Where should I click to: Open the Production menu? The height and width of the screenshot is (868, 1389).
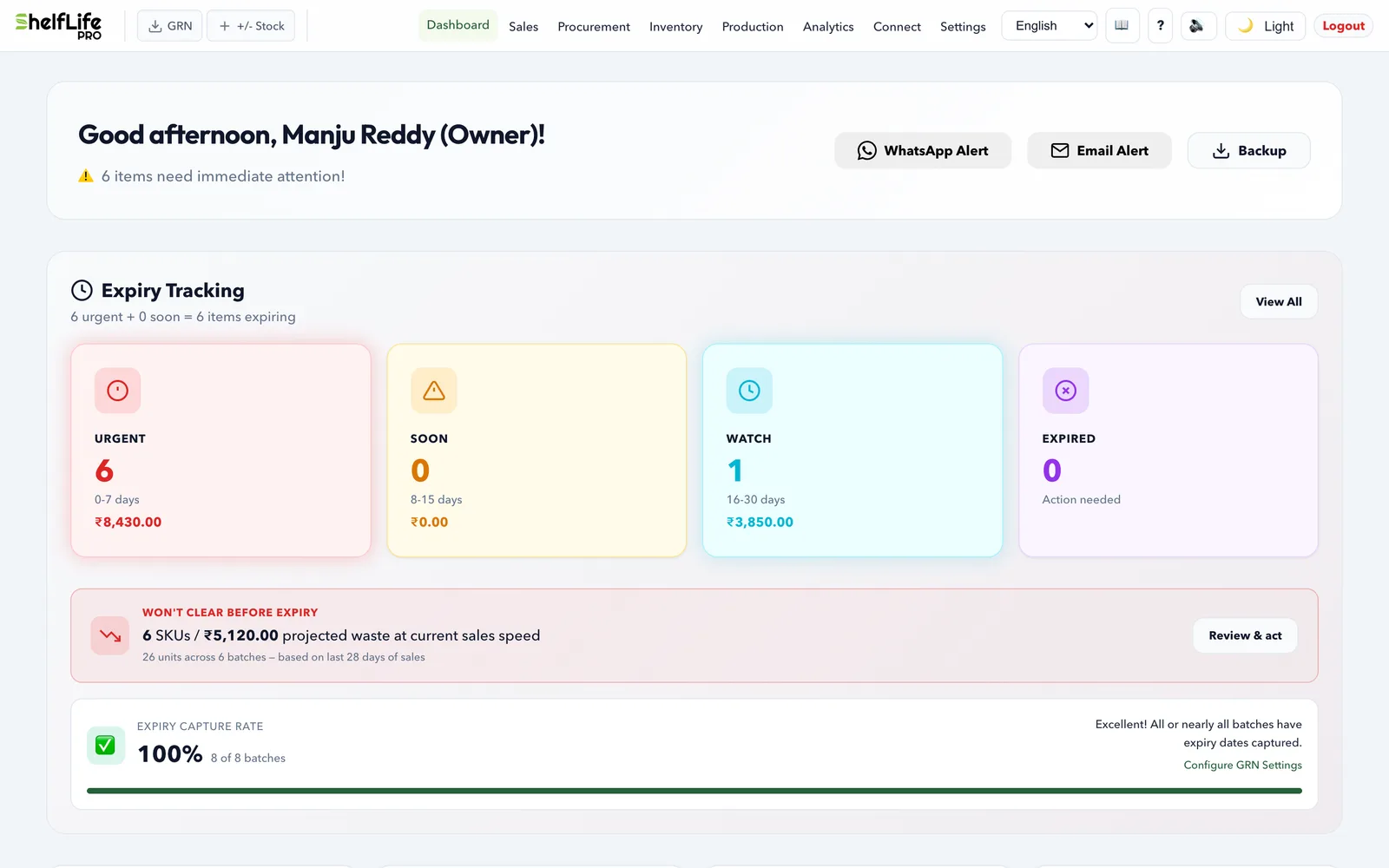(753, 27)
